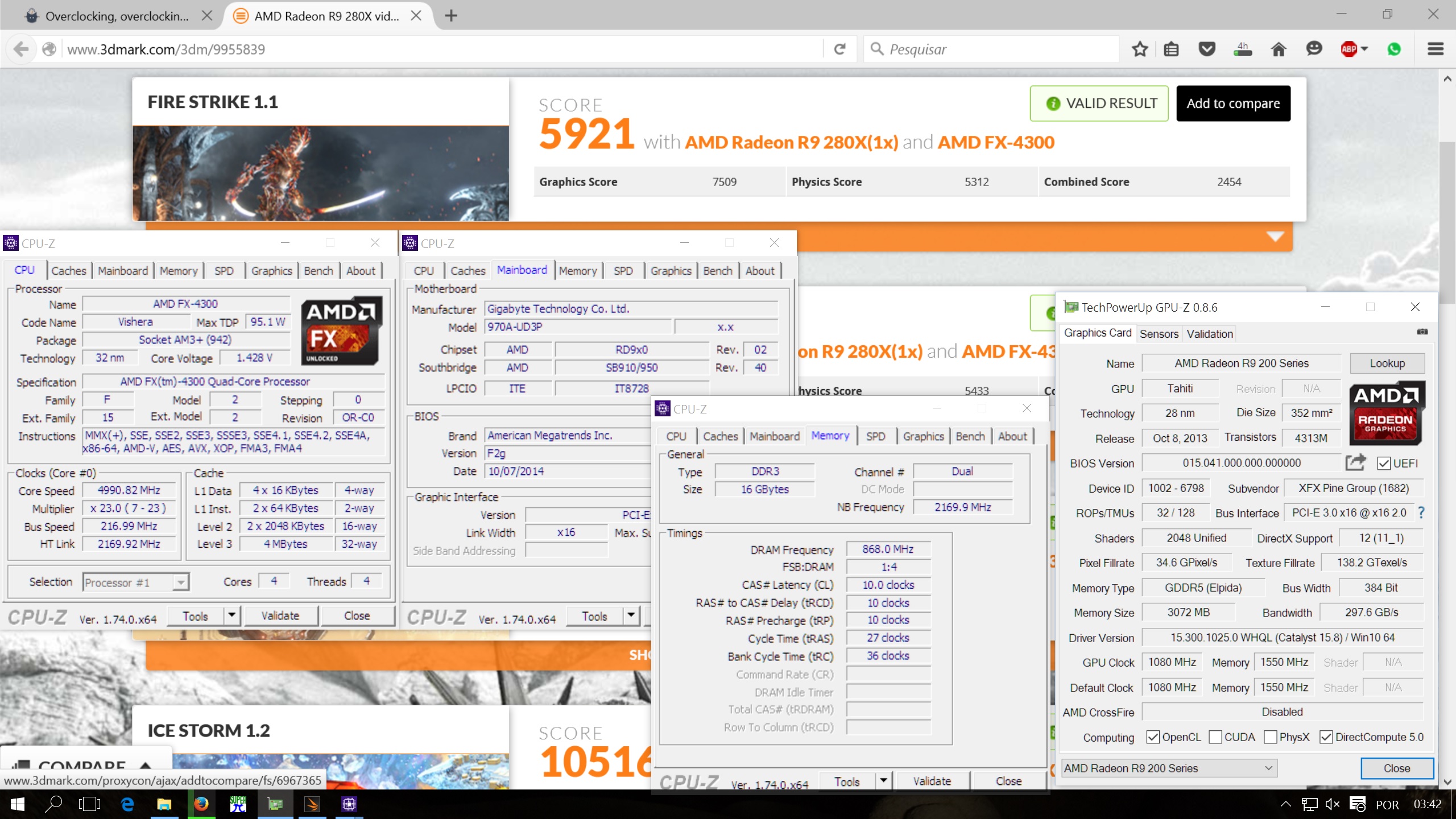
Task: Expand Tools arrow in Mainboard CPU-Z window
Action: [631, 615]
